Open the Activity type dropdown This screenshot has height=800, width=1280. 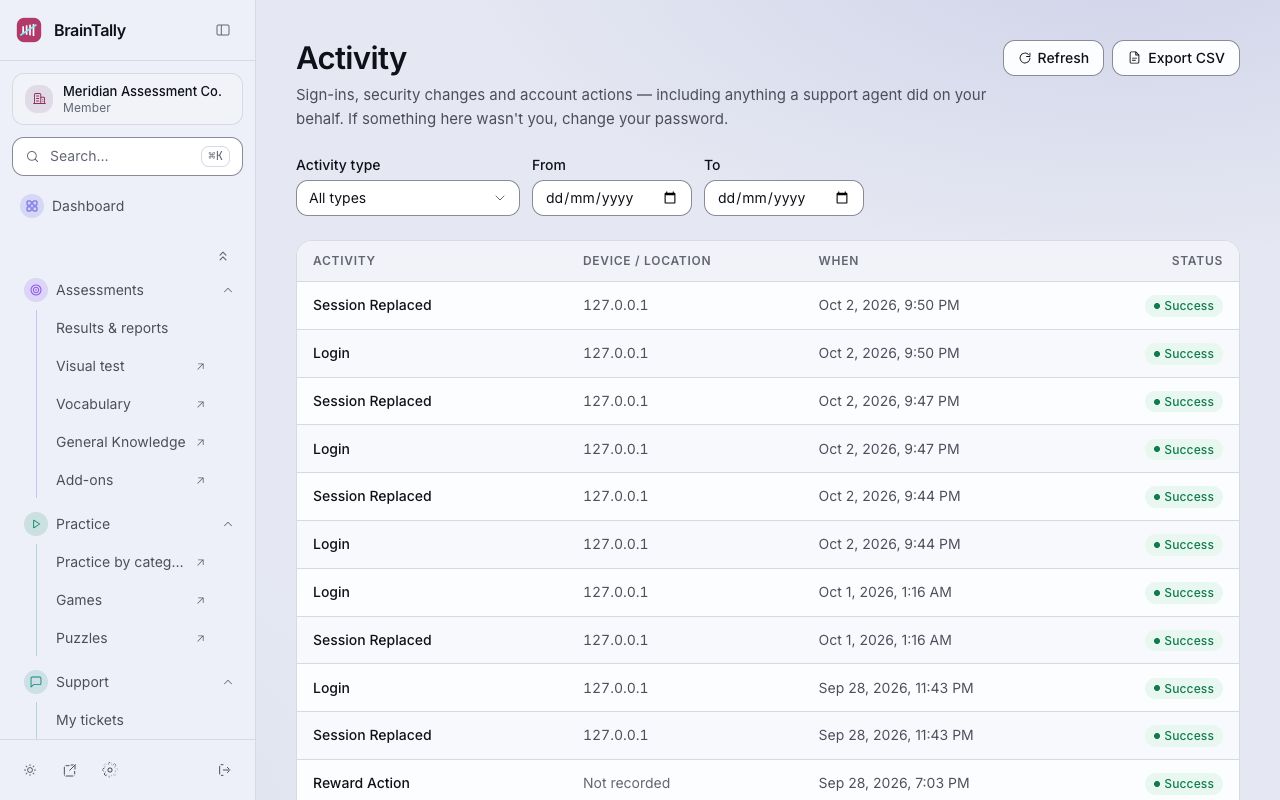point(408,198)
